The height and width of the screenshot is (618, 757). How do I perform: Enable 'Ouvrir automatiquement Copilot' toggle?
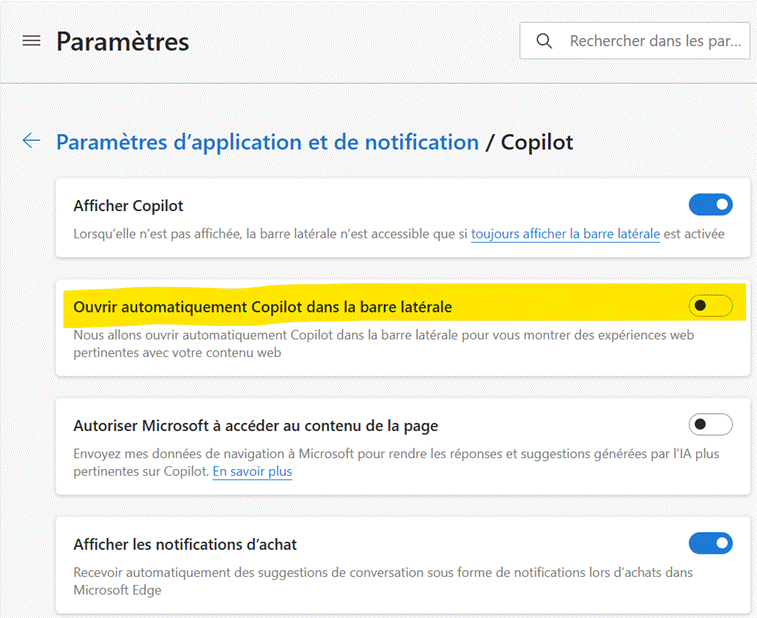[x=710, y=306]
